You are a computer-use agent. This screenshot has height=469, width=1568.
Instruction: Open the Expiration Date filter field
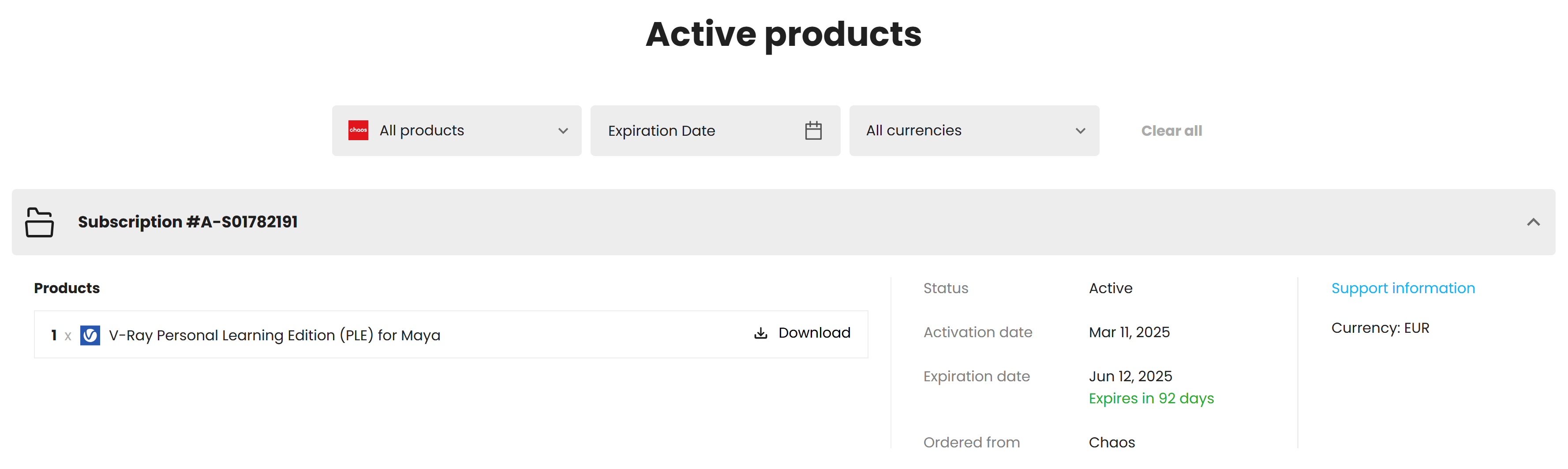(715, 131)
